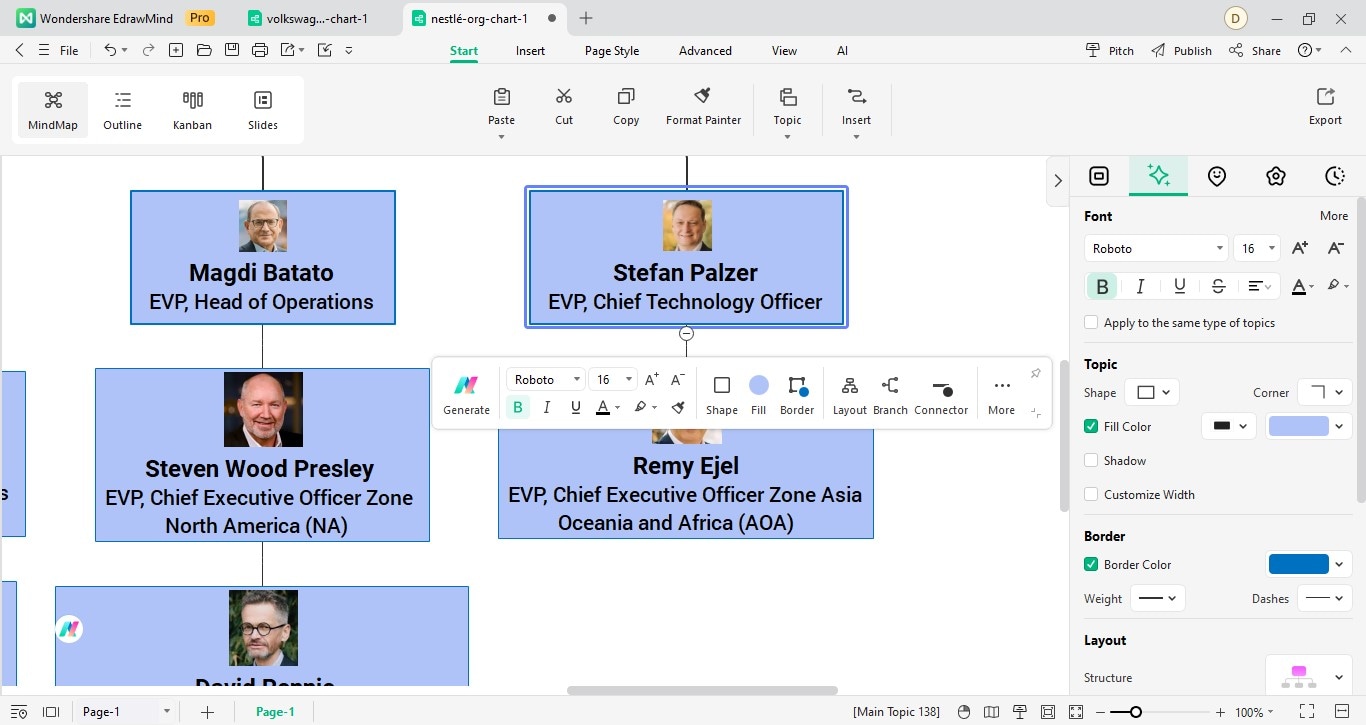Enable the Customize Width checkbox

point(1091,495)
